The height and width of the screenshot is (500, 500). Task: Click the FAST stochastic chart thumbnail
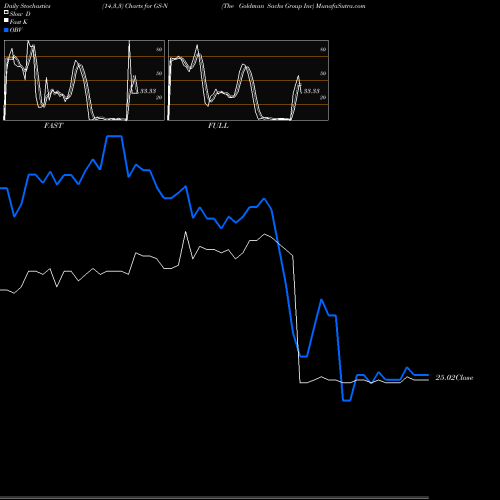[x=84, y=80]
